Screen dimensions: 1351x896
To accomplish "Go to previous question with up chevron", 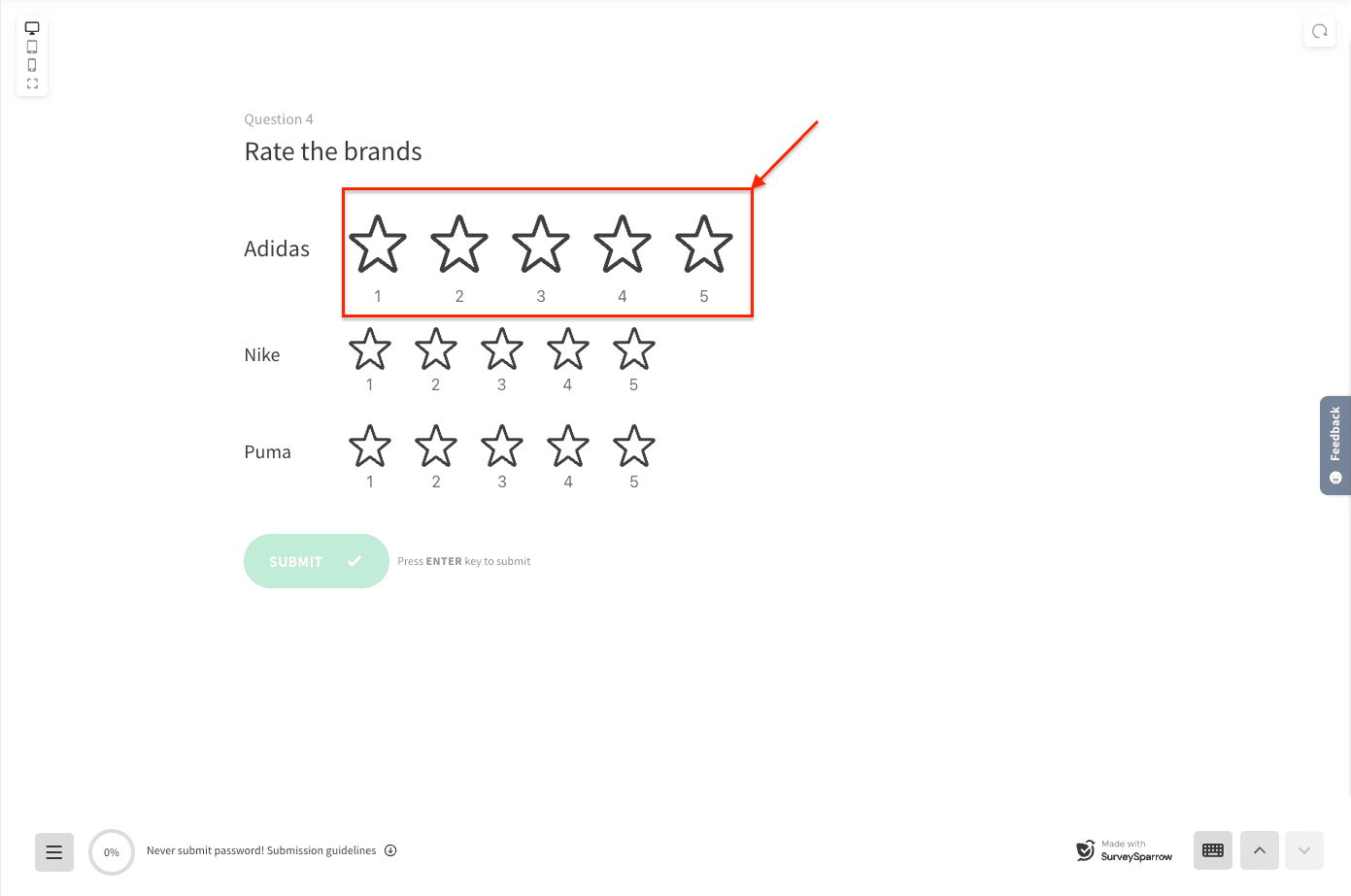I will coord(1260,850).
